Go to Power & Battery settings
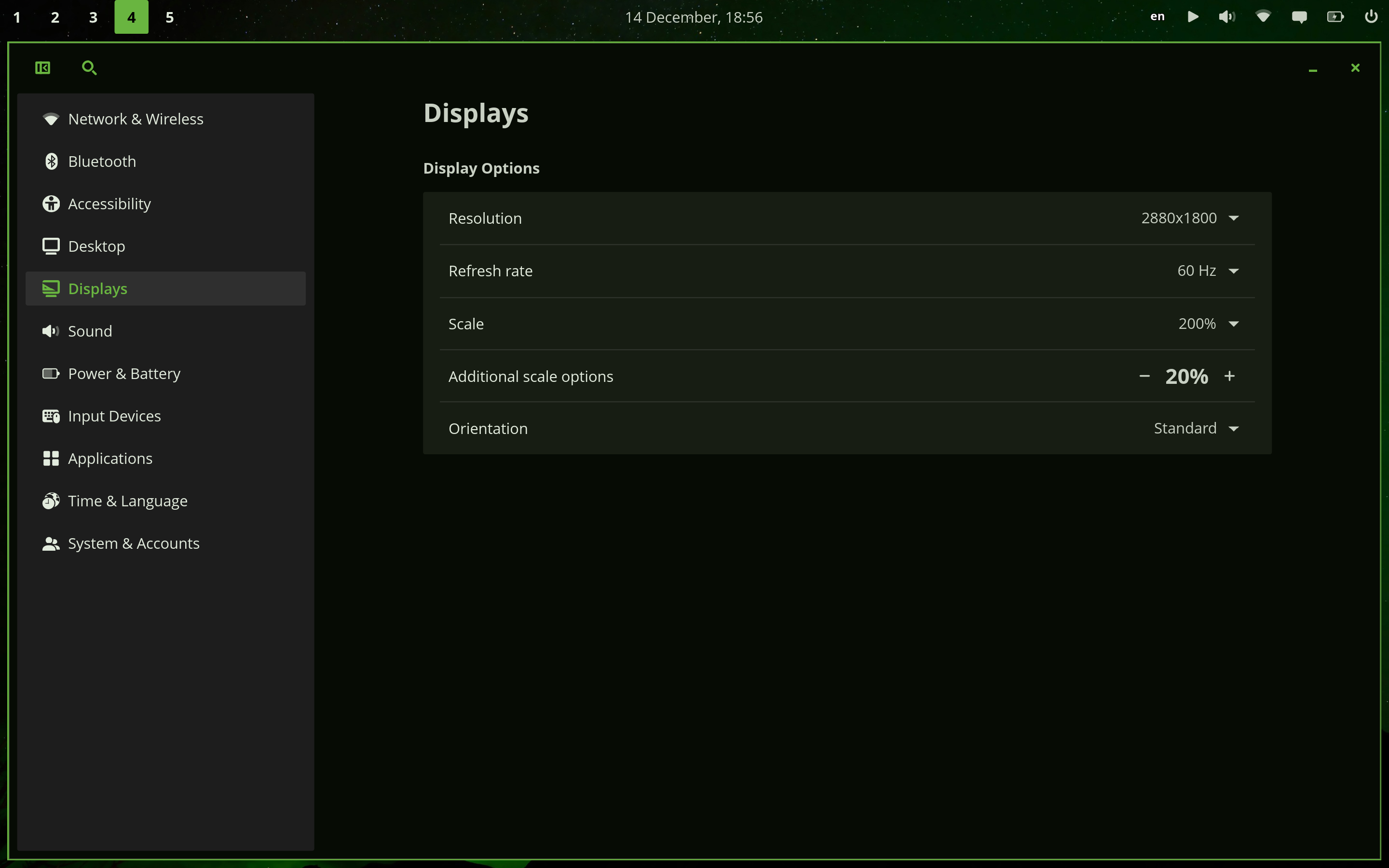This screenshot has width=1389, height=868. pyautogui.click(x=124, y=374)
